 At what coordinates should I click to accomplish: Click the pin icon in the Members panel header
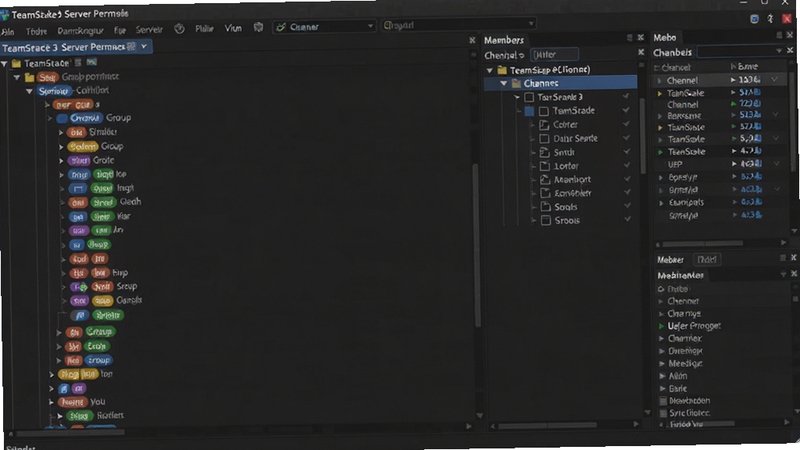tap(630, 38)
